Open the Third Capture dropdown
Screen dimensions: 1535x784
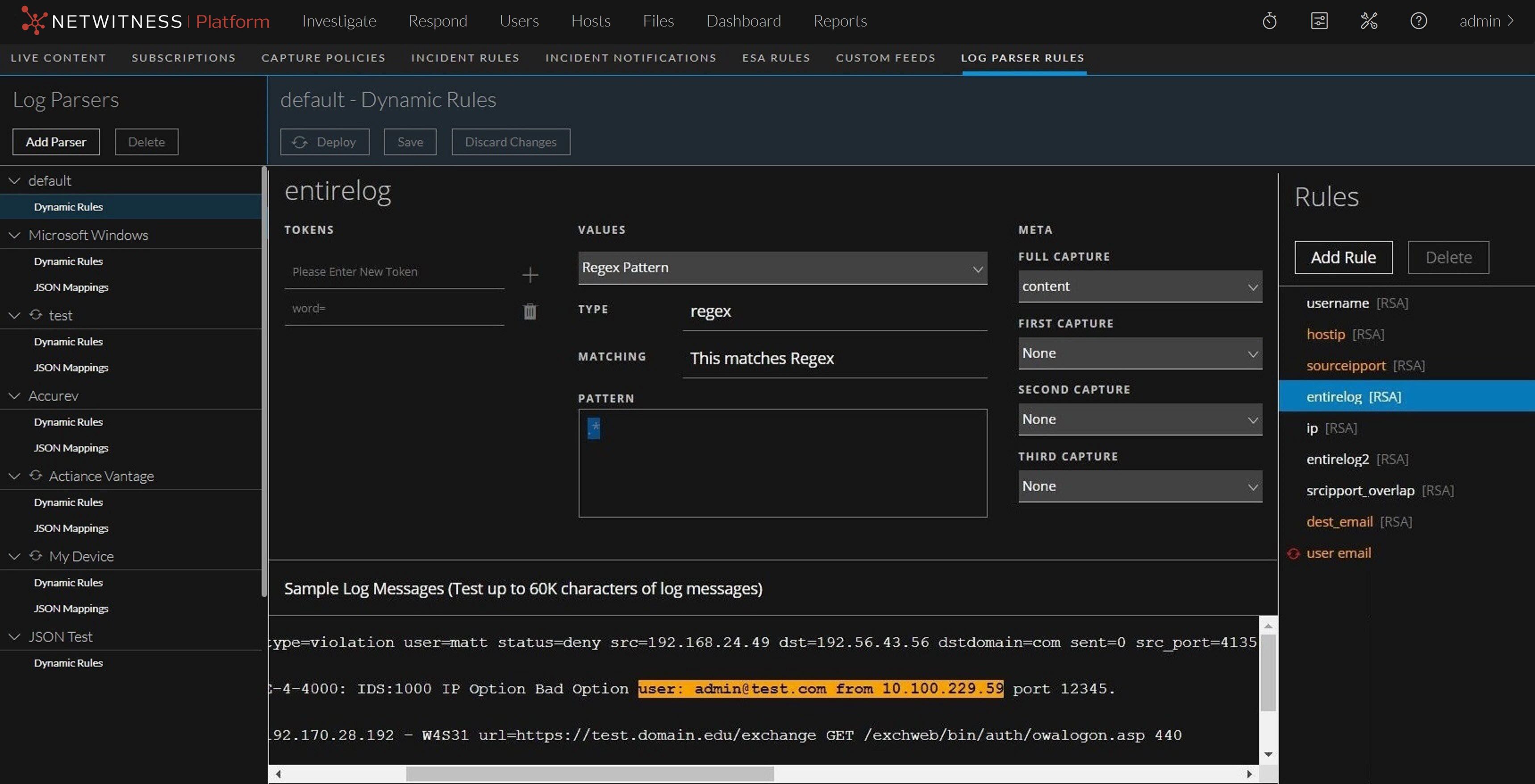(x=1139, y=486)
